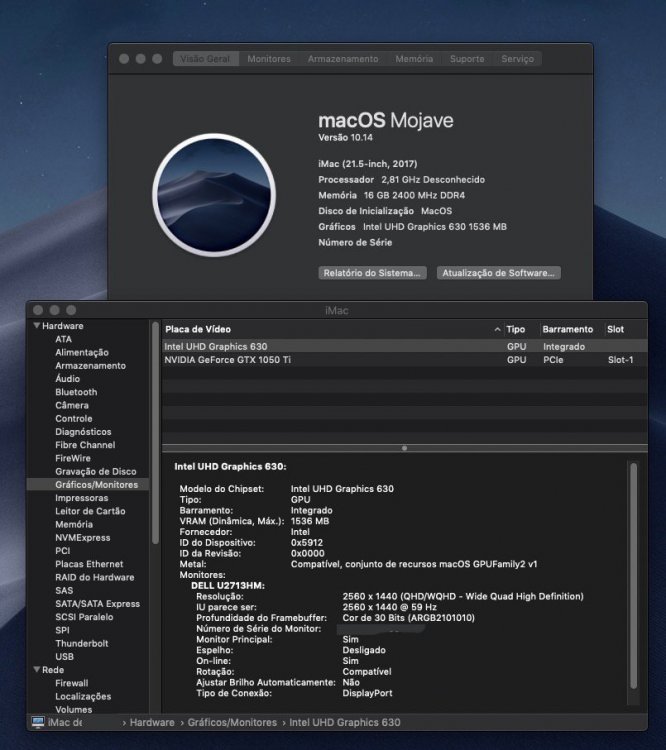Open USB entry in Hardware list
The width and height of the screenshot is (666, 750).
[65, 657]
